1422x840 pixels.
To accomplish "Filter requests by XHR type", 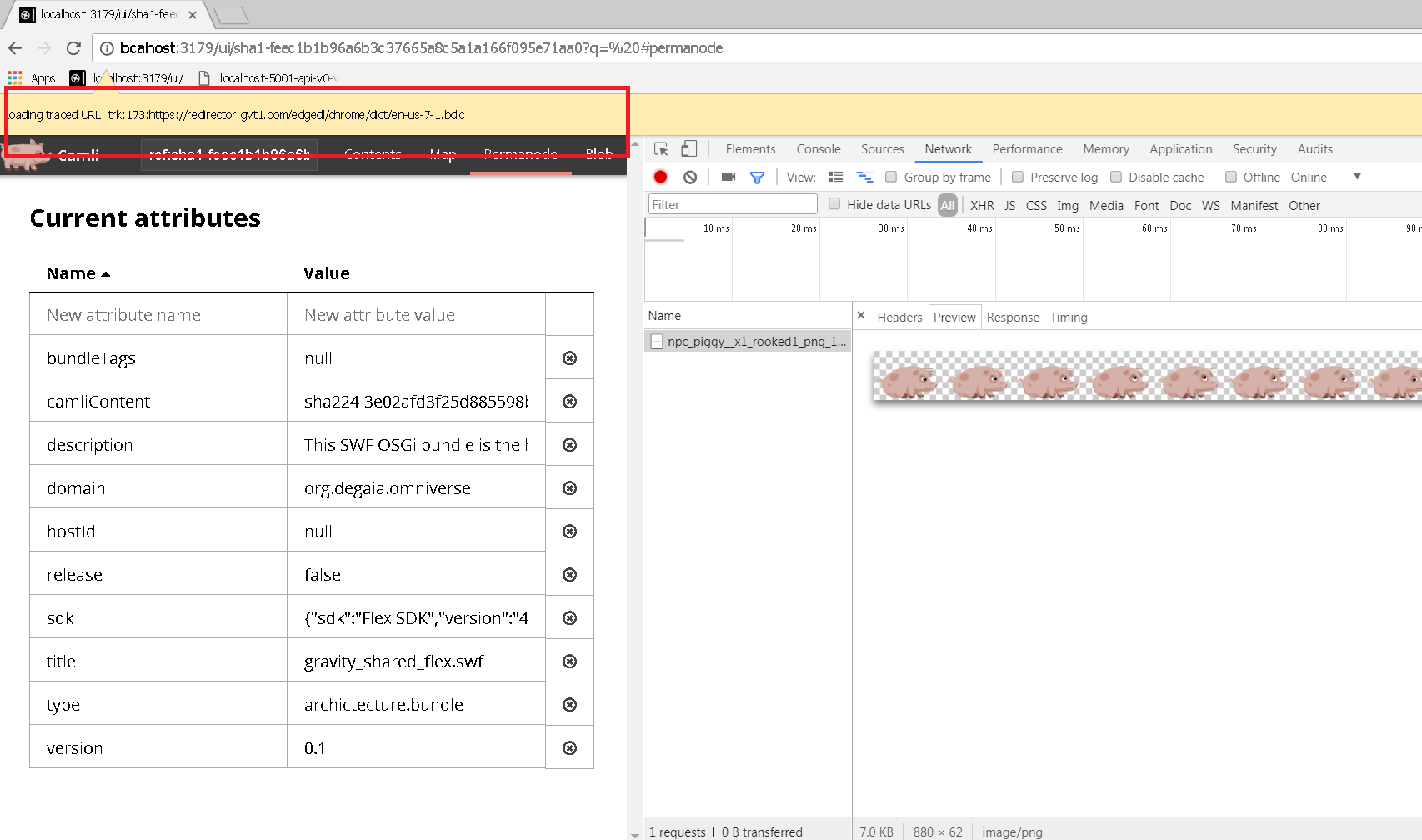I will (982, 205).
